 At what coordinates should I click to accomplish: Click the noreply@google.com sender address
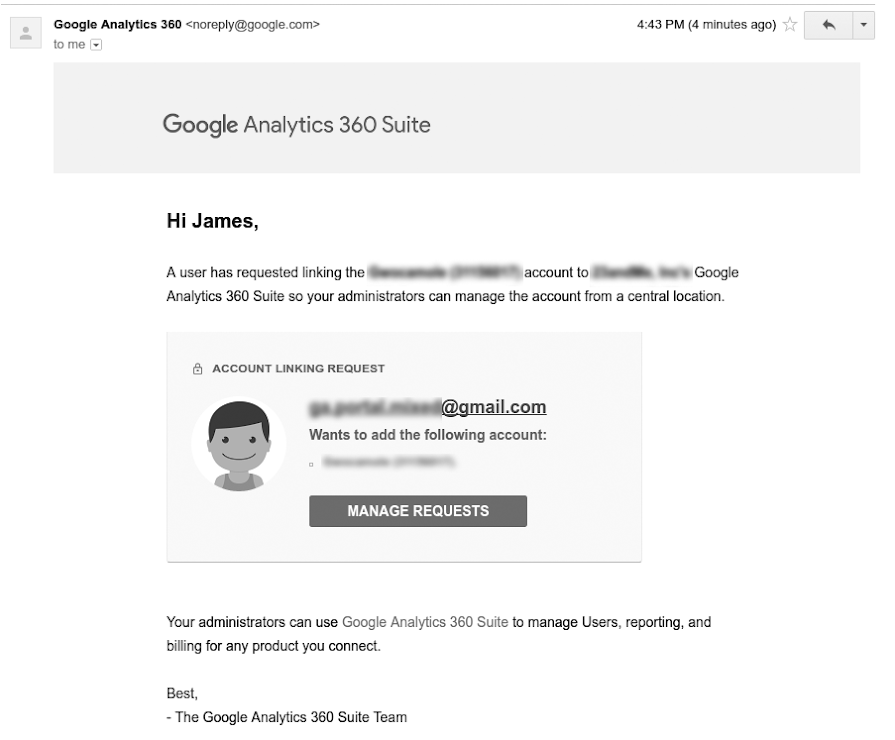(253, 24)
